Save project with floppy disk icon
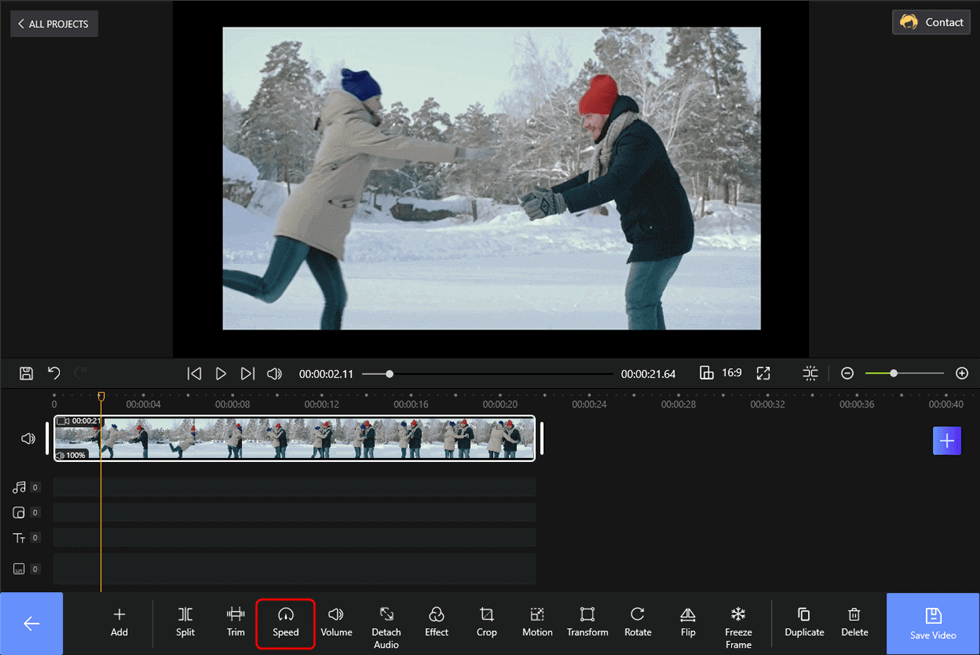 (x=26, y=374)
